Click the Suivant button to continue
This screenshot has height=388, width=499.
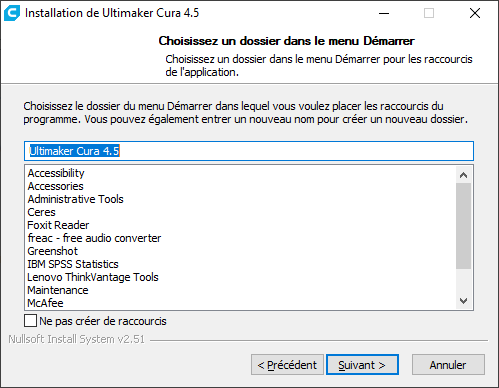click(362, 365)
